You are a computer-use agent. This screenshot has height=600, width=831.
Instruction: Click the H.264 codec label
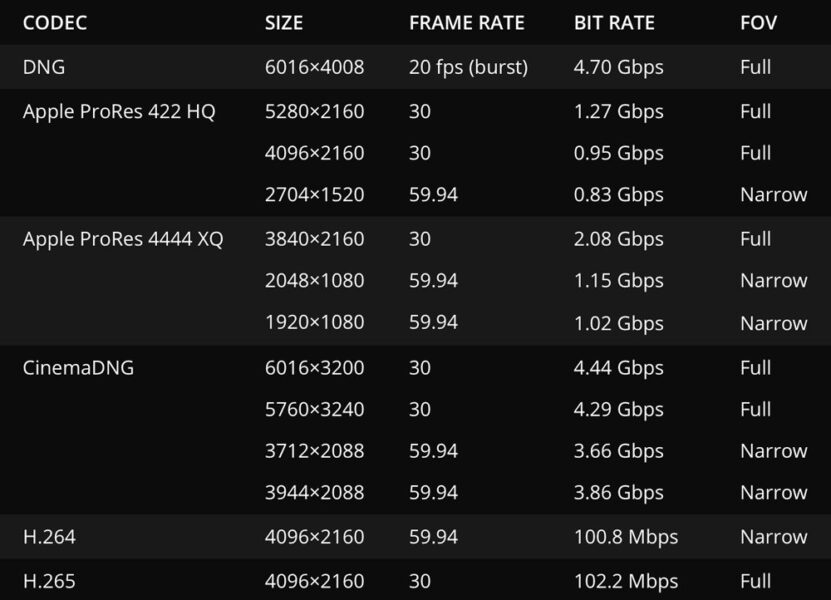(x=49, y=537)
